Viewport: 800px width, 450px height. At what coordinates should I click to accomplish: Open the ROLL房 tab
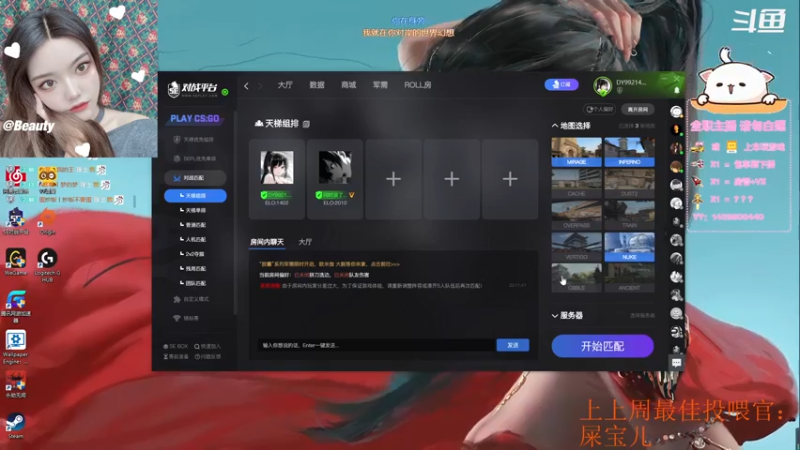[x=417, y=85]
